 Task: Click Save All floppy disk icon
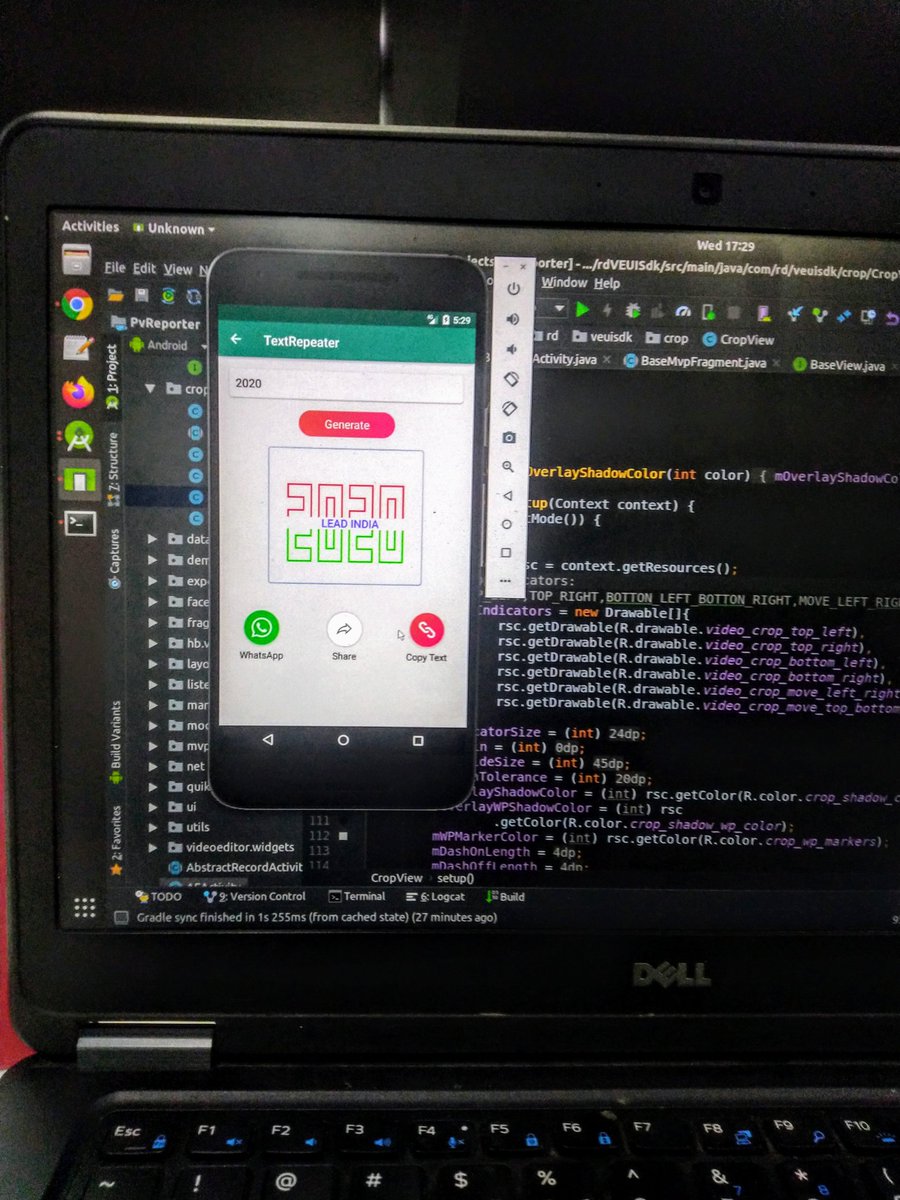pos(143,295)
